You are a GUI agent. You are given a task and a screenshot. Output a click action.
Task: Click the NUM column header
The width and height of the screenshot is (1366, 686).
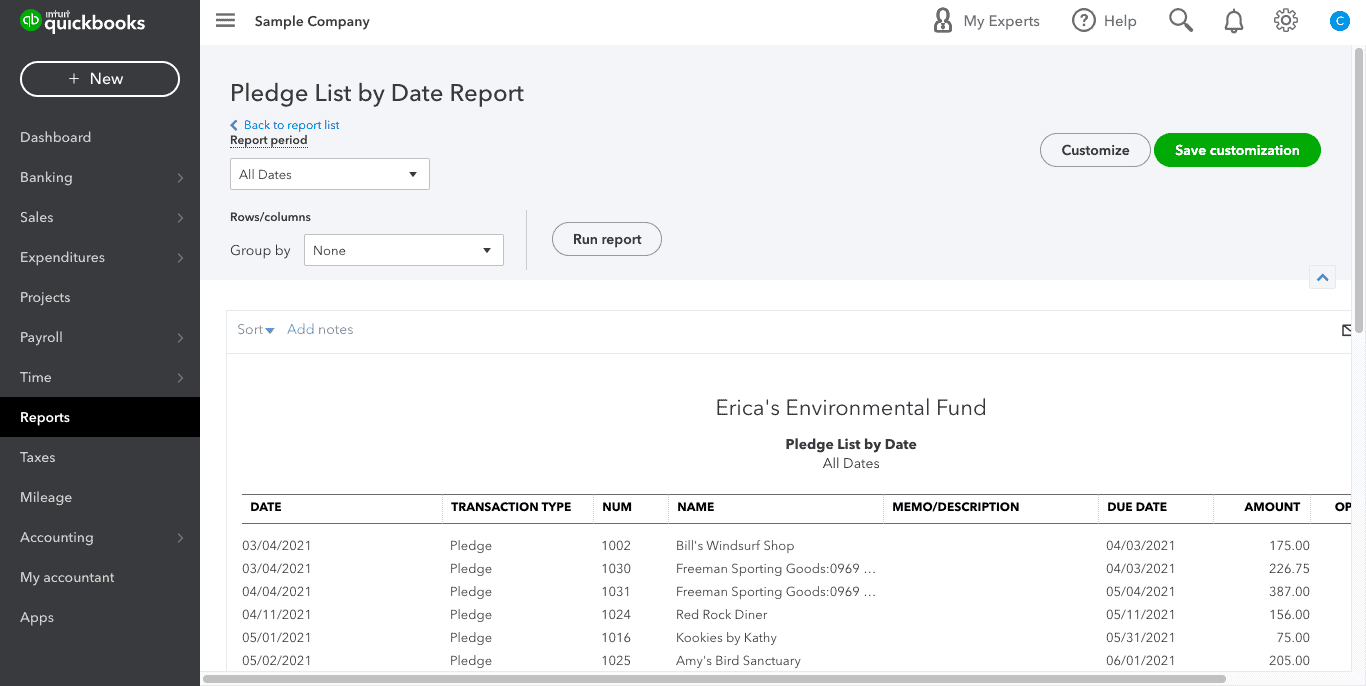coord(617,507)
